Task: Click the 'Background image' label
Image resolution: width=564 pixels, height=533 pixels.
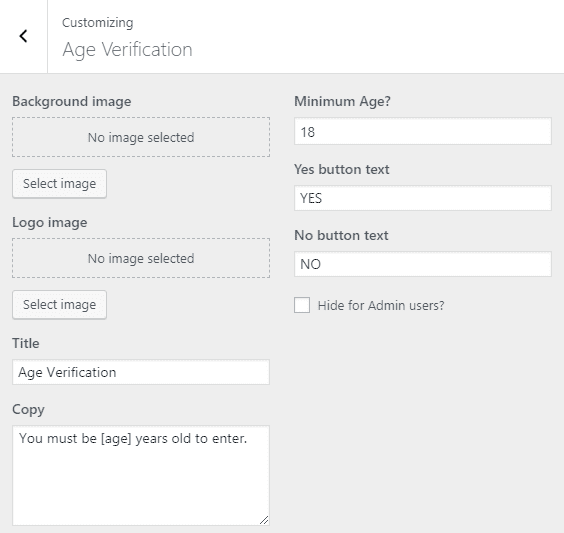Action: tap(72, 102)
